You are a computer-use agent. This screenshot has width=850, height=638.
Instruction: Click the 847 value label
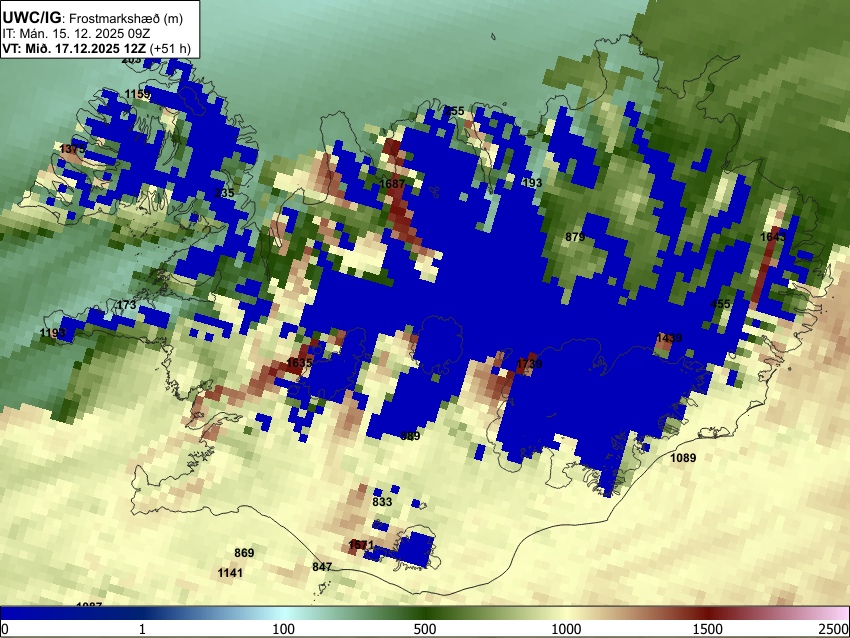322,567
